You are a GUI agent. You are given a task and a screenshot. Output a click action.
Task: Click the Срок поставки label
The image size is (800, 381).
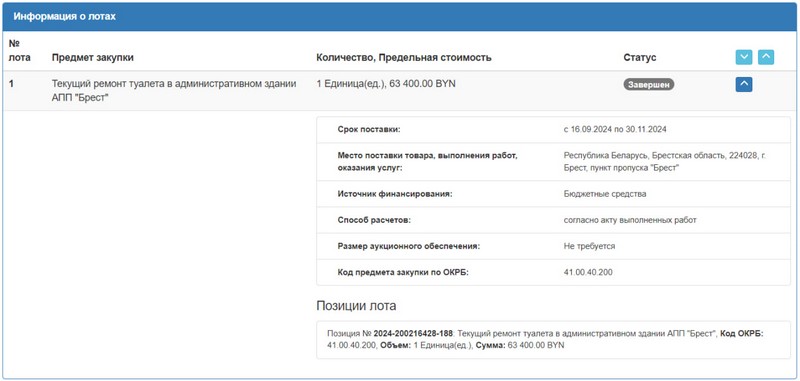pyautogui.click(x=369, y=130)
